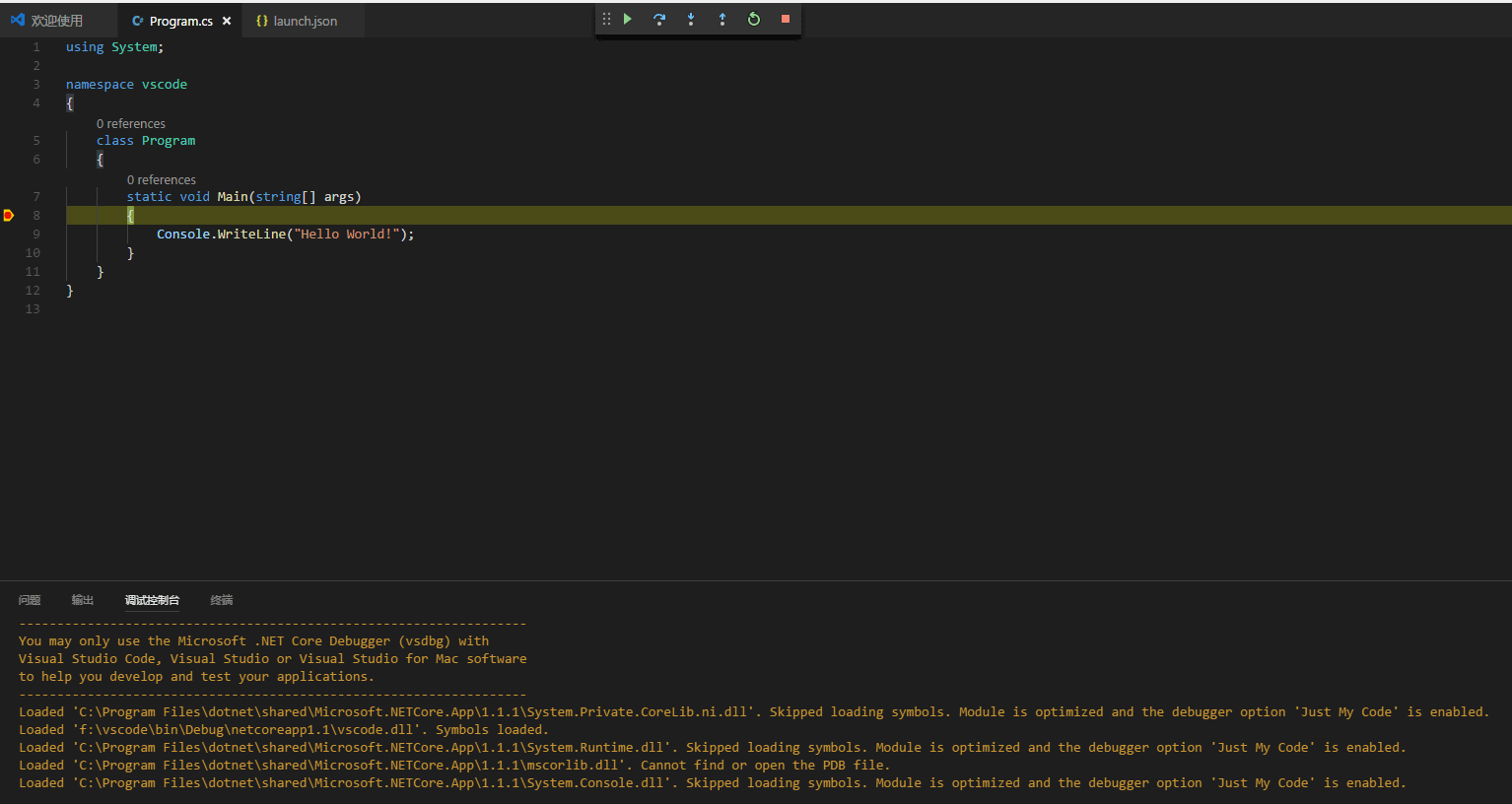Open the 终端 terminal panel
Image resolution: width=1512 pixels, height=804 pixels.
(222, 600)
